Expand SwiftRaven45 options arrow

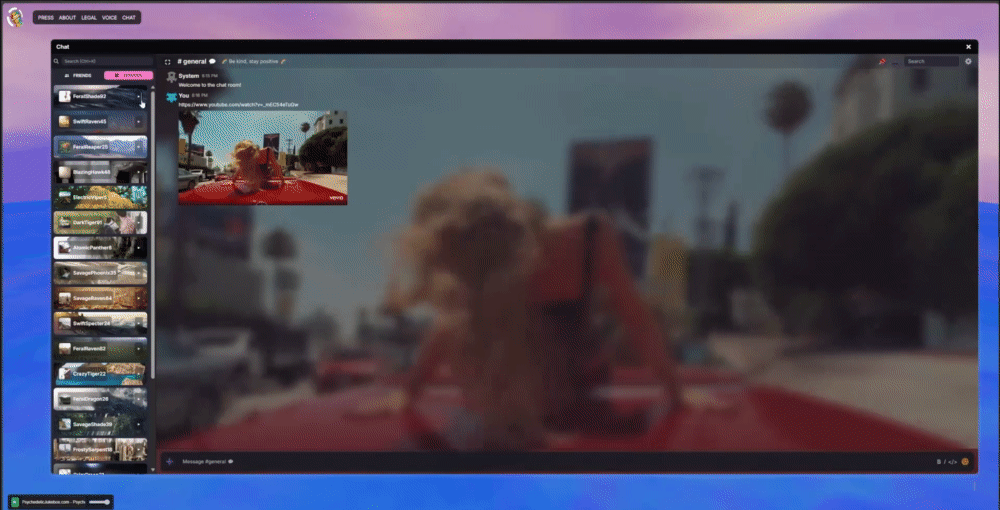(x=138, y=121)
